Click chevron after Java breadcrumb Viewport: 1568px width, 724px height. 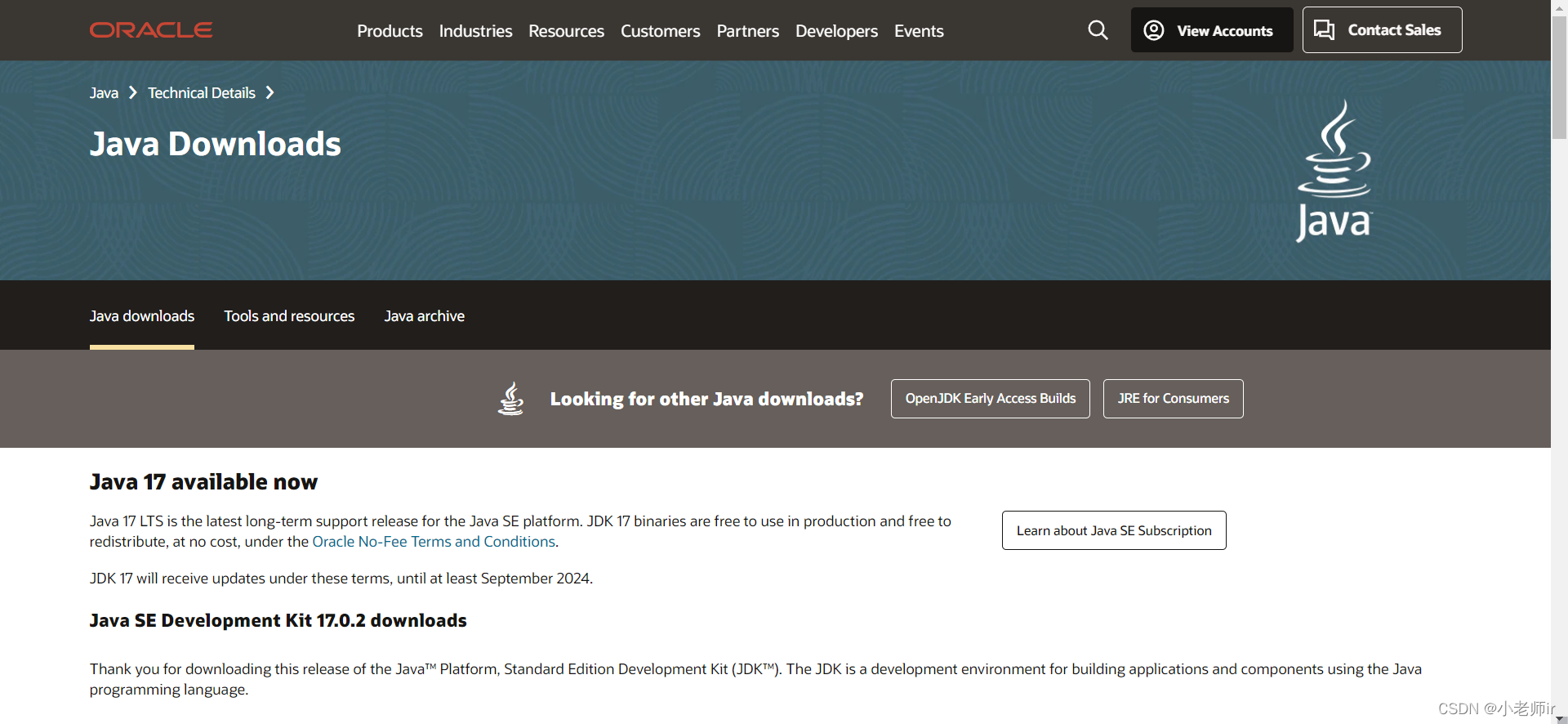tap(133, 93)
